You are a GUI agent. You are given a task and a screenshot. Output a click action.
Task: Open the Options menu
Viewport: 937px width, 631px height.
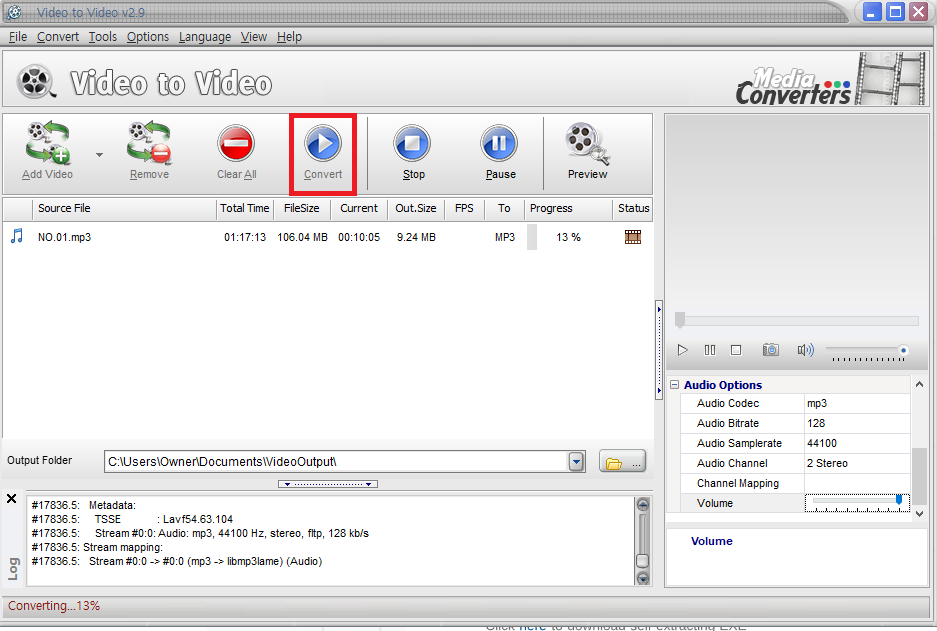coord(147,37)
